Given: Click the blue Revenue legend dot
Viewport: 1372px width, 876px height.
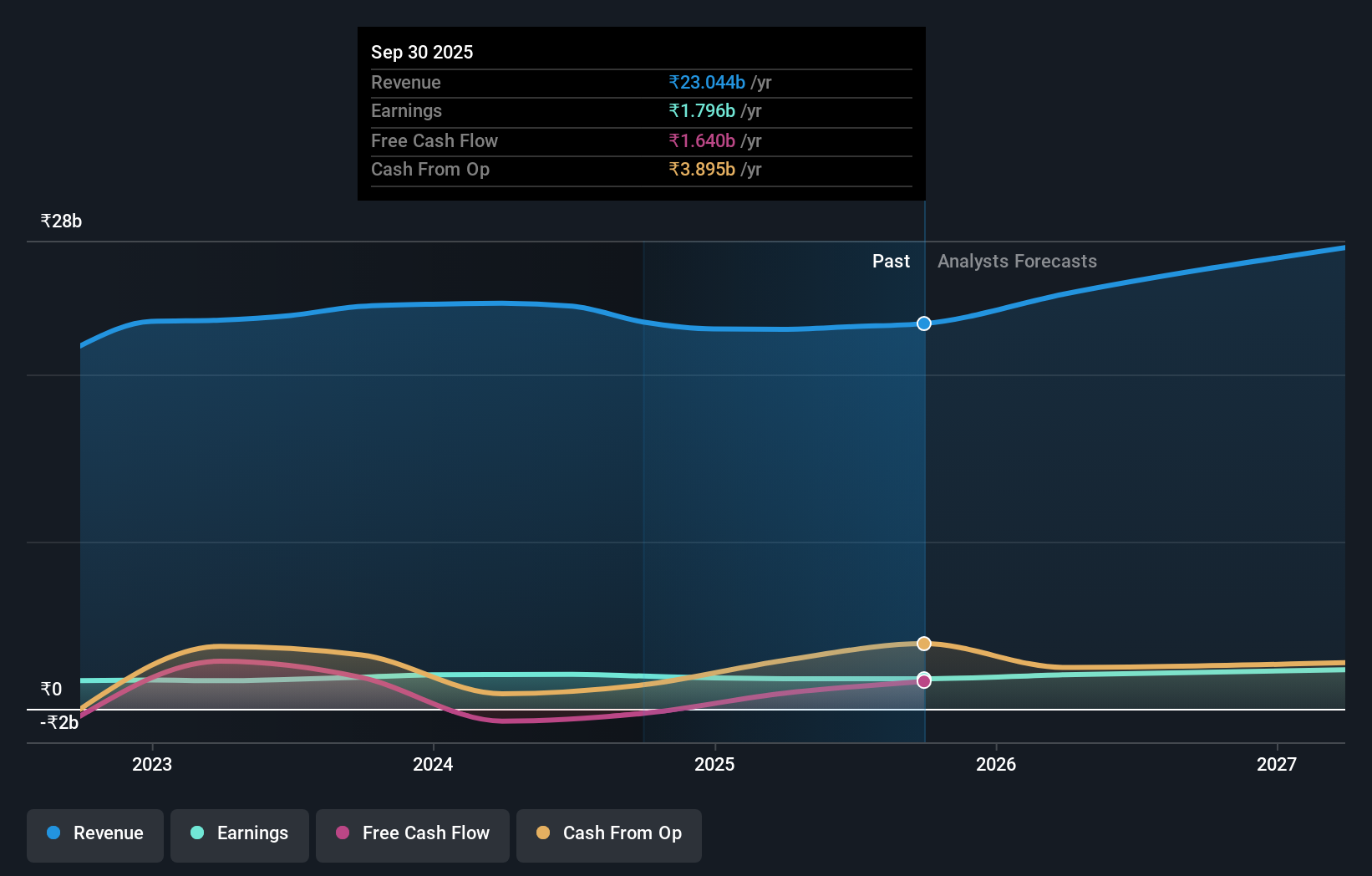Looking at the screenshot, I should click(53, 833).
